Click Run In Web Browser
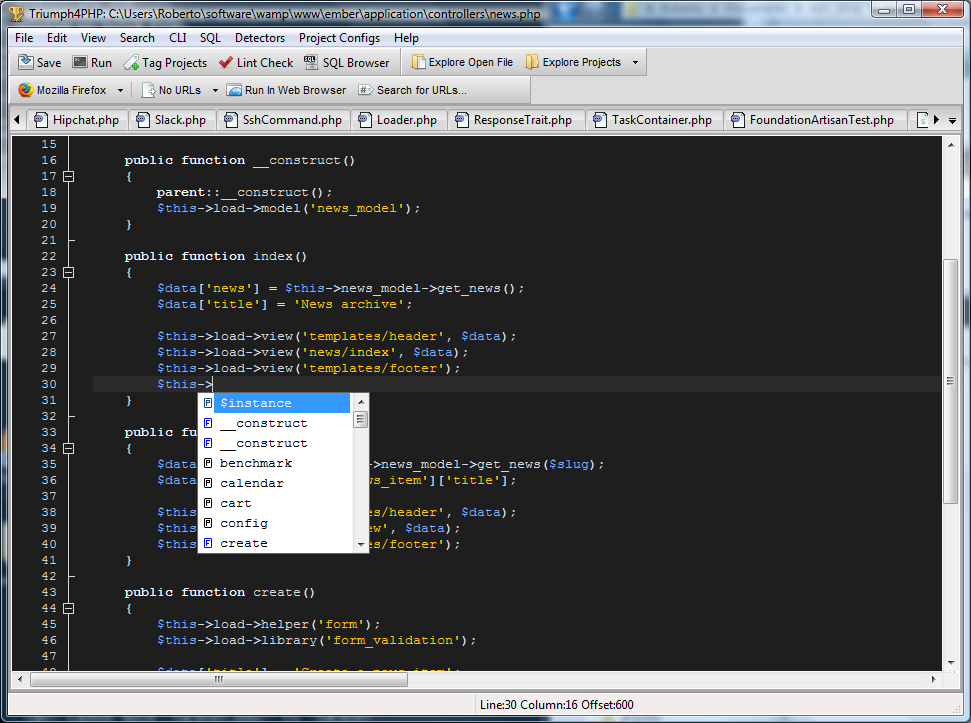Screen dimensions: 971x723 click(x=287, y=90)
